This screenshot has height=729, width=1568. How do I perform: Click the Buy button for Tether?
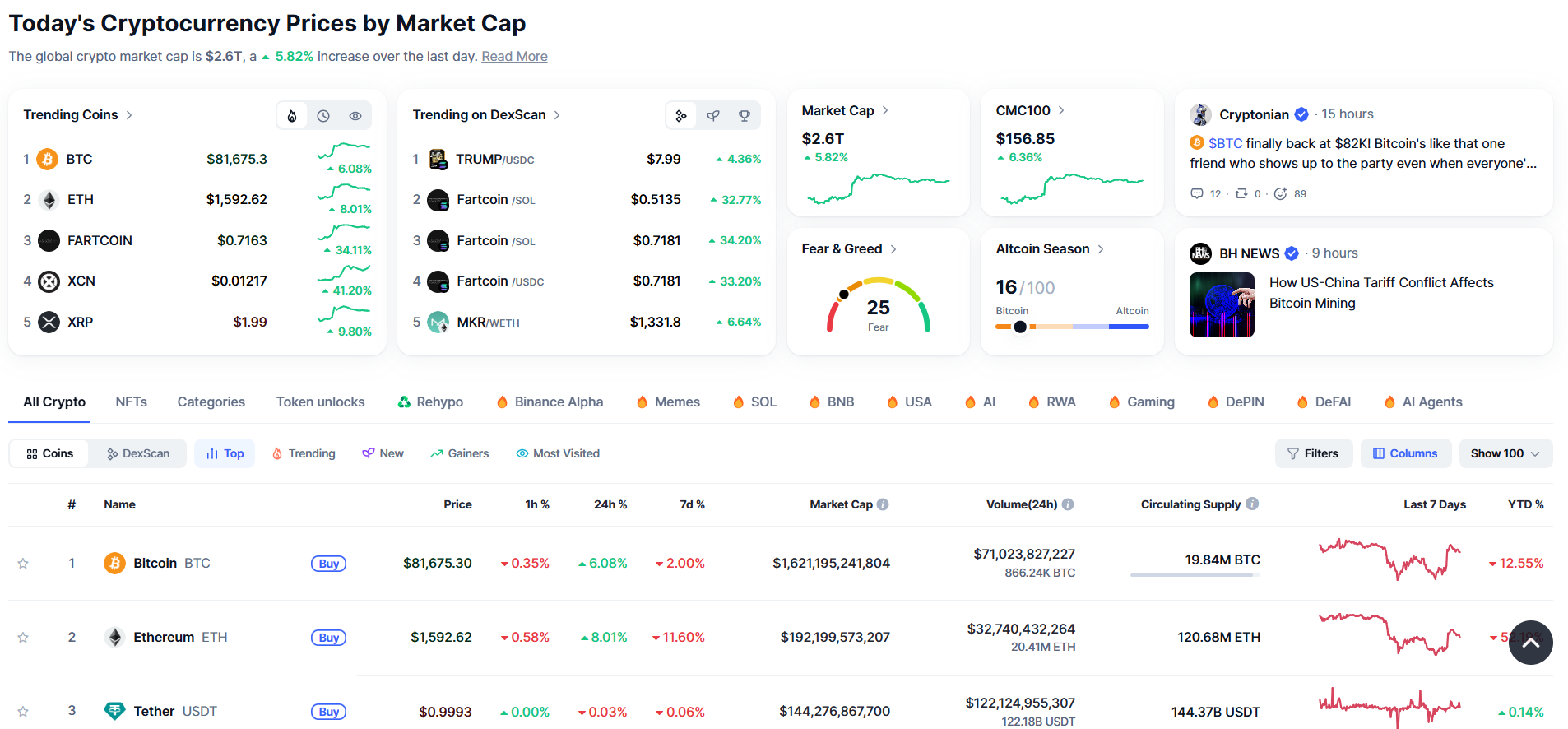(x=328, y=712)
